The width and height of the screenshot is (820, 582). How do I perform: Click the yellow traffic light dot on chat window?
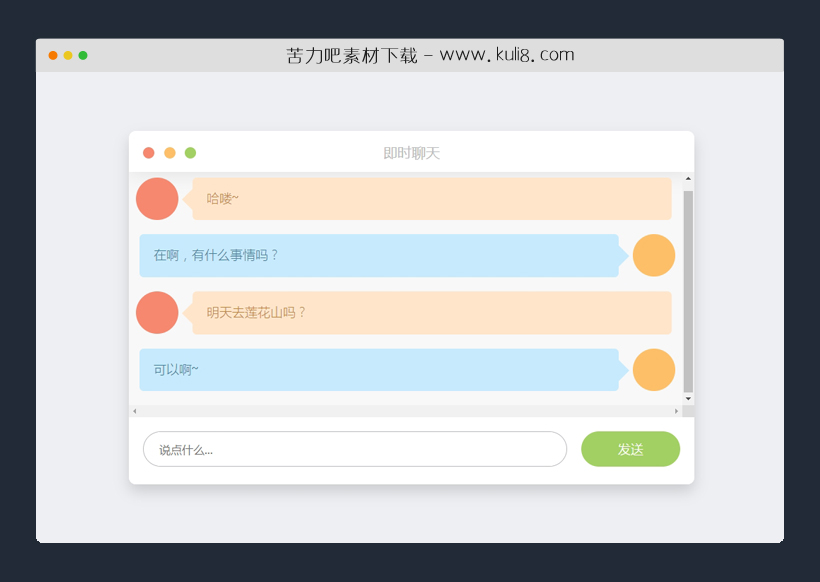tap(169, 152)
